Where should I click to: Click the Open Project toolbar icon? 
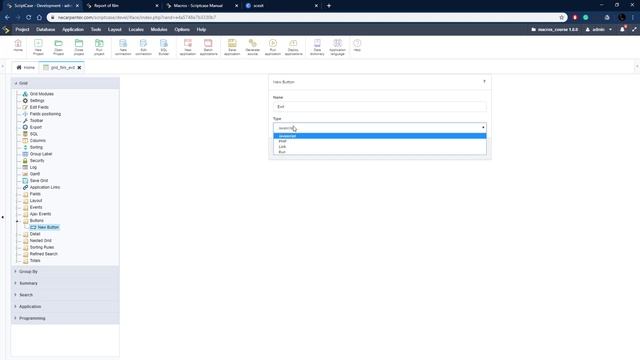pyautogui.click(x=58, y=47)
